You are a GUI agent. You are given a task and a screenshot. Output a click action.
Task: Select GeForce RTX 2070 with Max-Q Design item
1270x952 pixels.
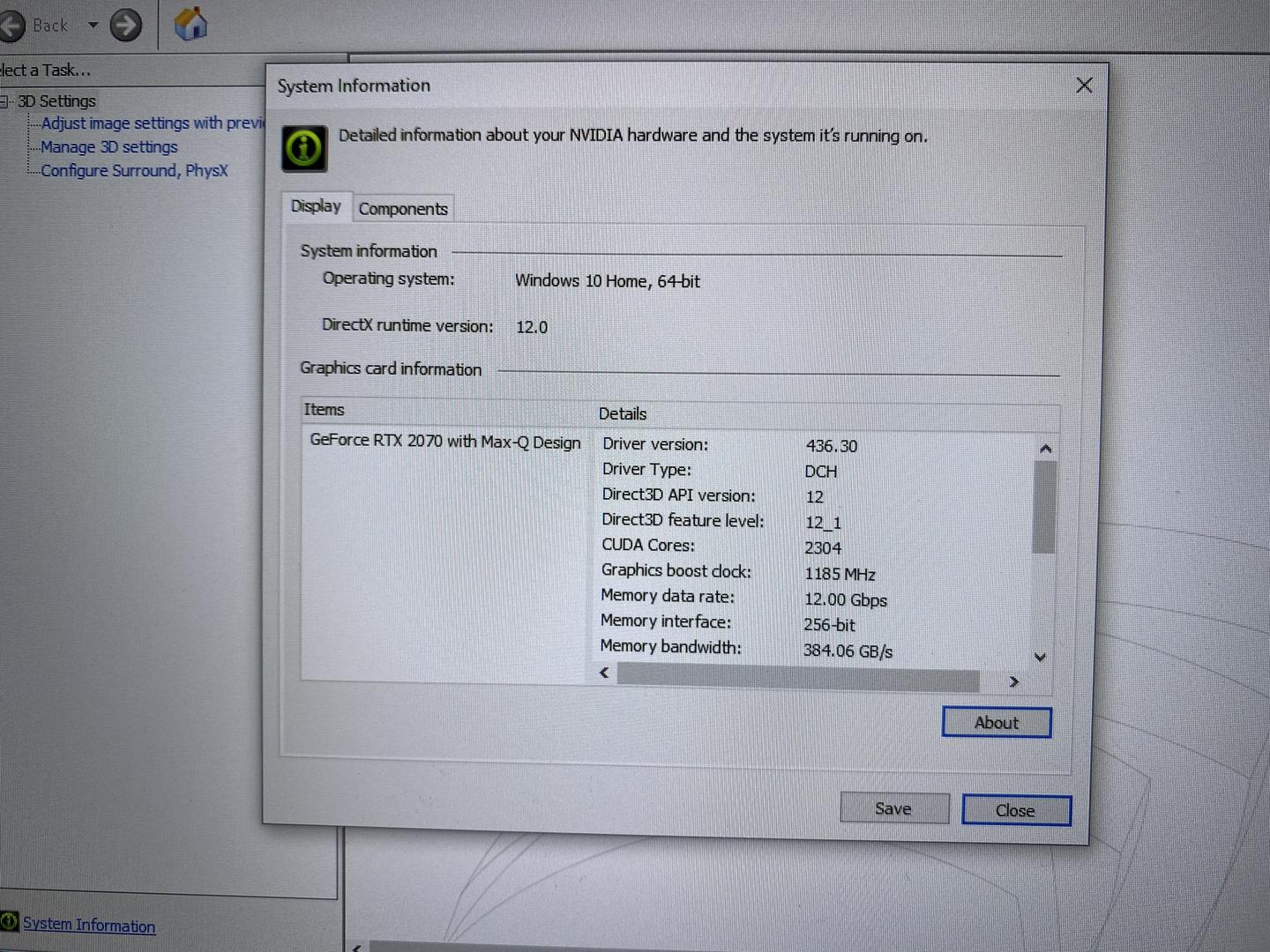(x=445, y=441)
